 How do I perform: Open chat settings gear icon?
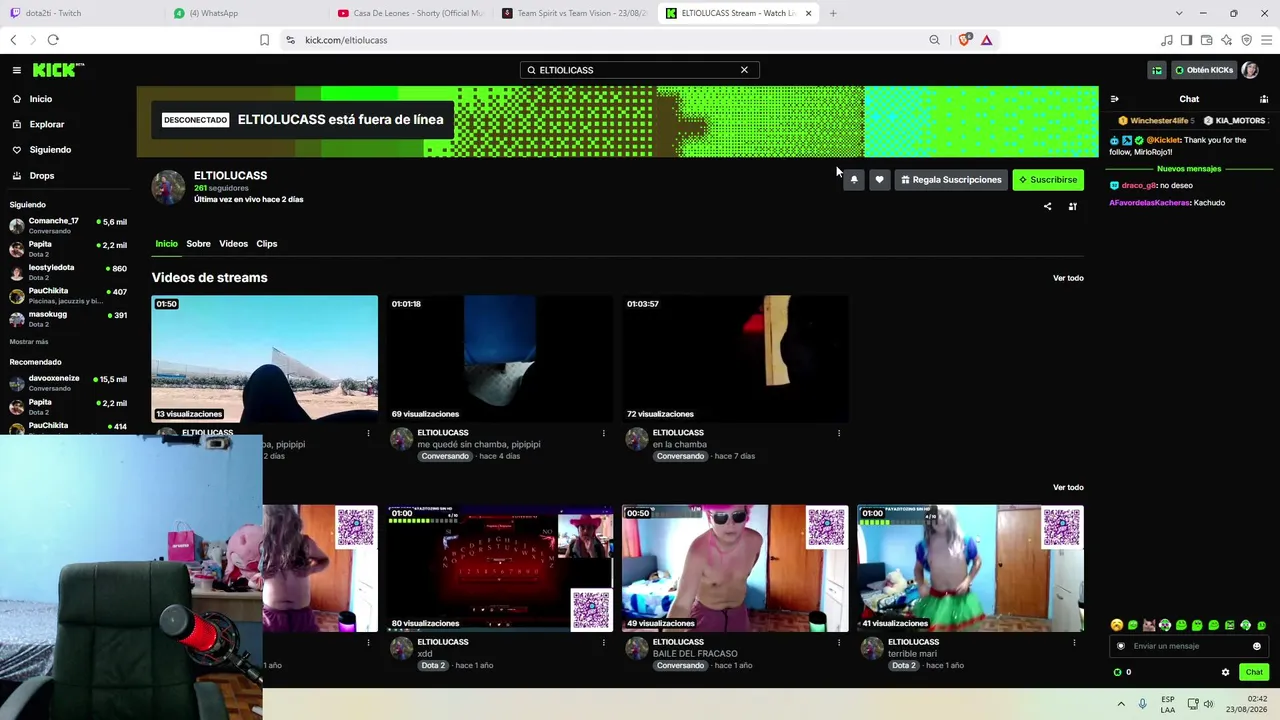pos(1225,672)
